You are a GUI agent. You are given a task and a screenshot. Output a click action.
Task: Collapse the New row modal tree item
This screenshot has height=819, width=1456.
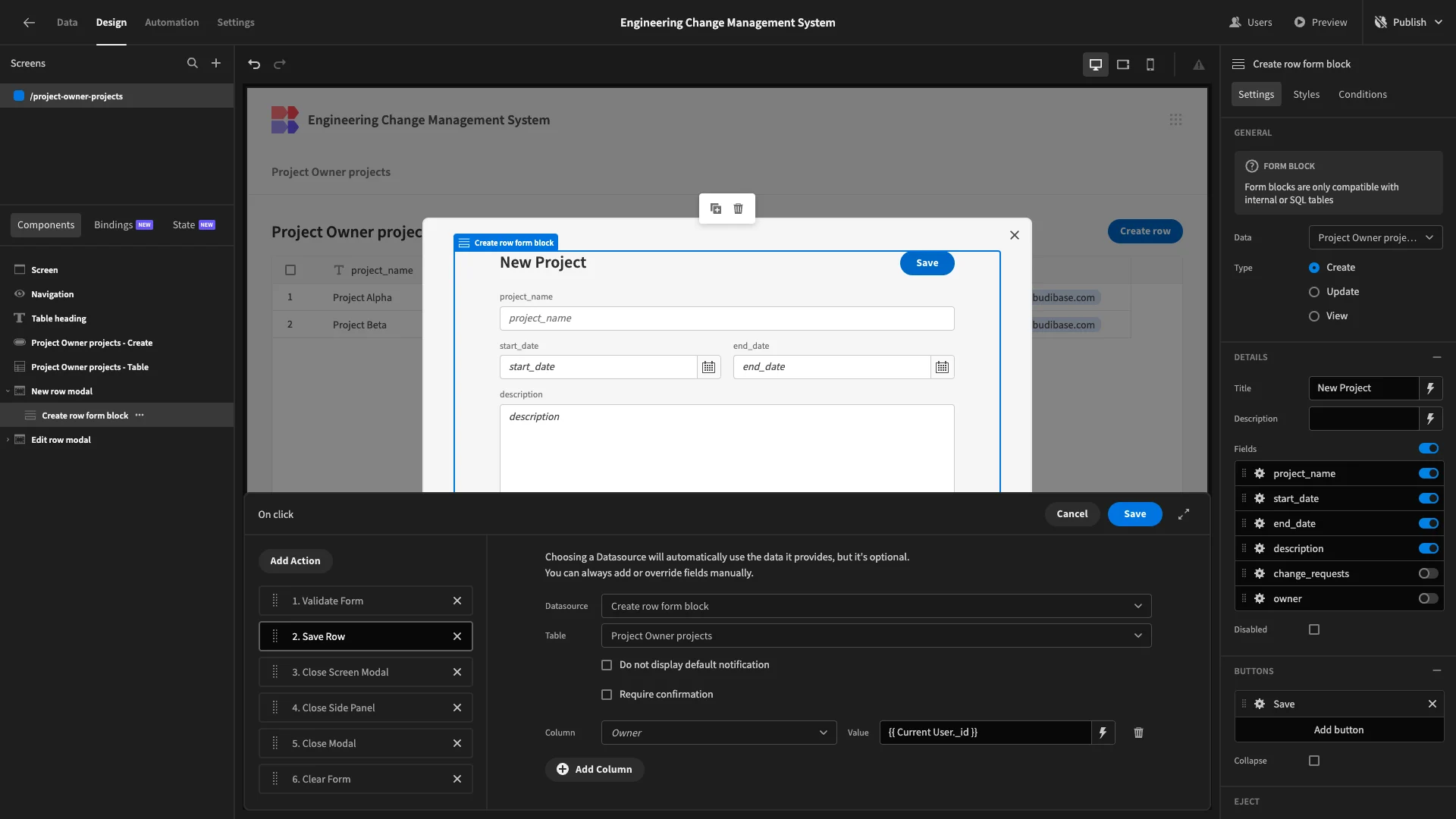point(8,391)
